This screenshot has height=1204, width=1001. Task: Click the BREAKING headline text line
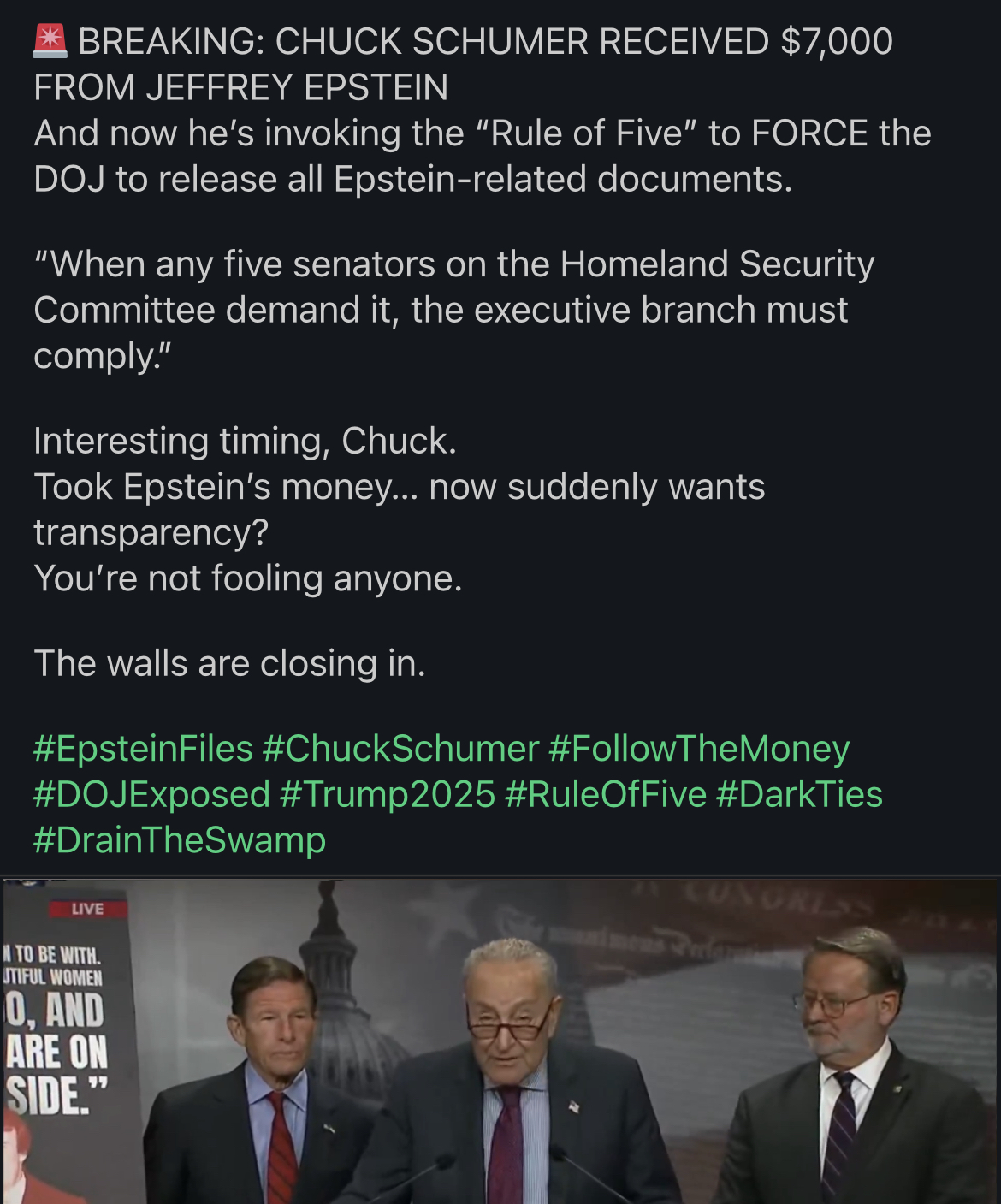click(x=462, y=41)
